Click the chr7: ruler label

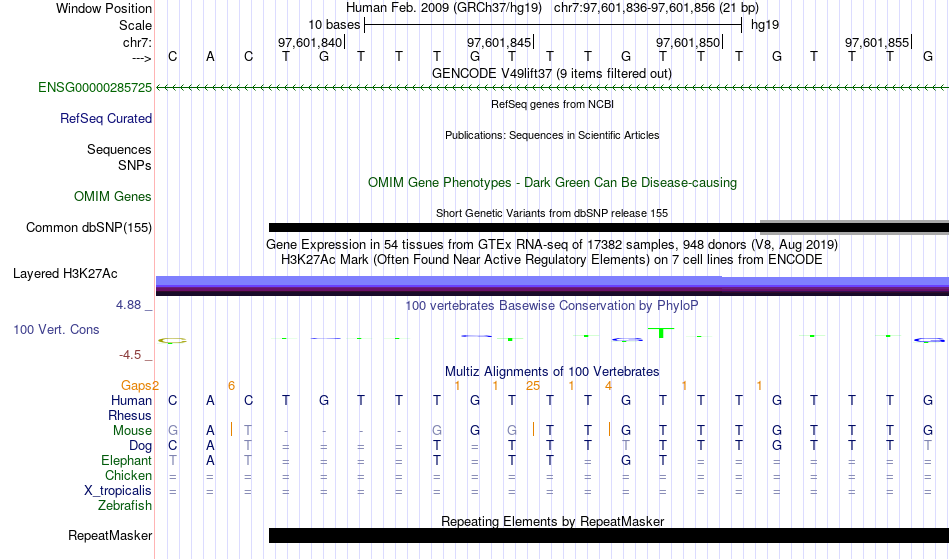(x=138, y=42)
